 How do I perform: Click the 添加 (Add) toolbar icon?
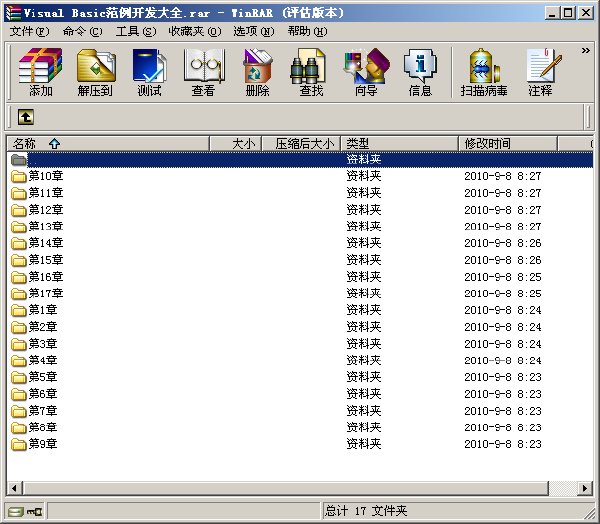tap(41, 72)
